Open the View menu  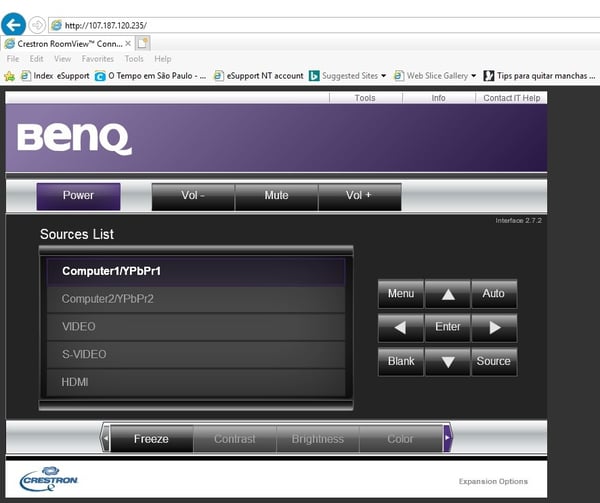coord(62,59)
